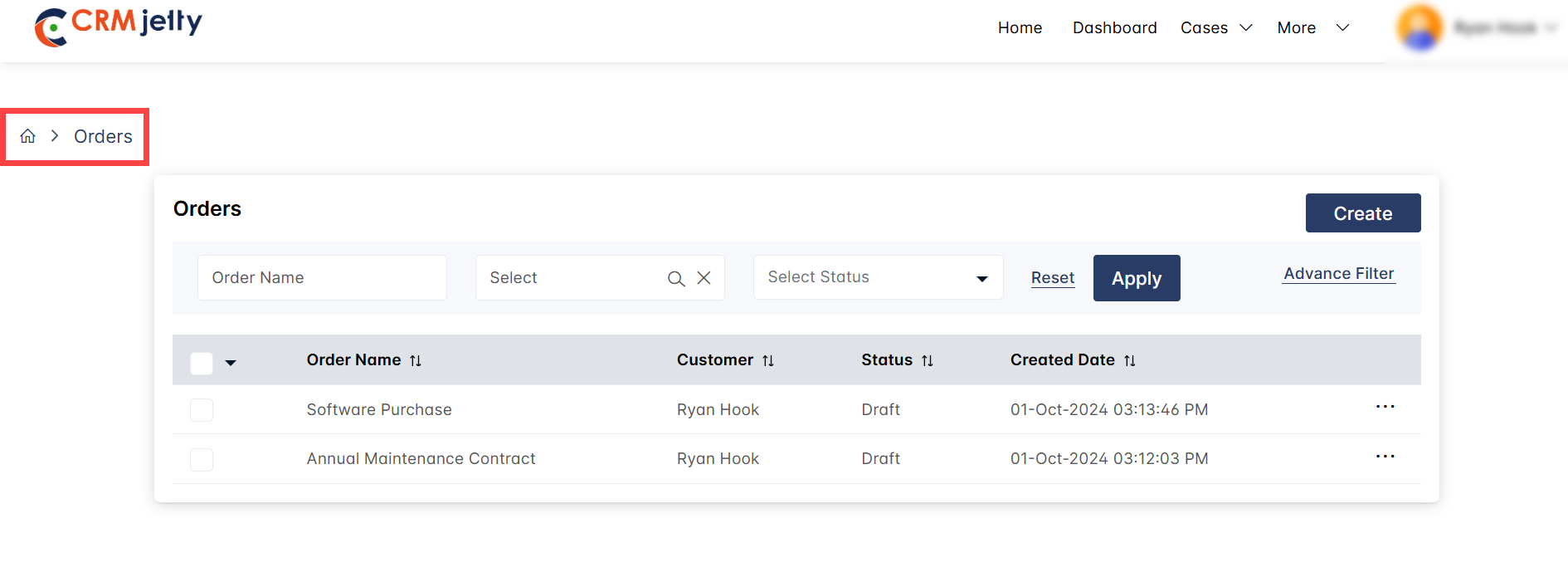This screenshot has height=562, width=1568.
Task: Sort by Created Date column arrows
Action: pos(1130,360)
